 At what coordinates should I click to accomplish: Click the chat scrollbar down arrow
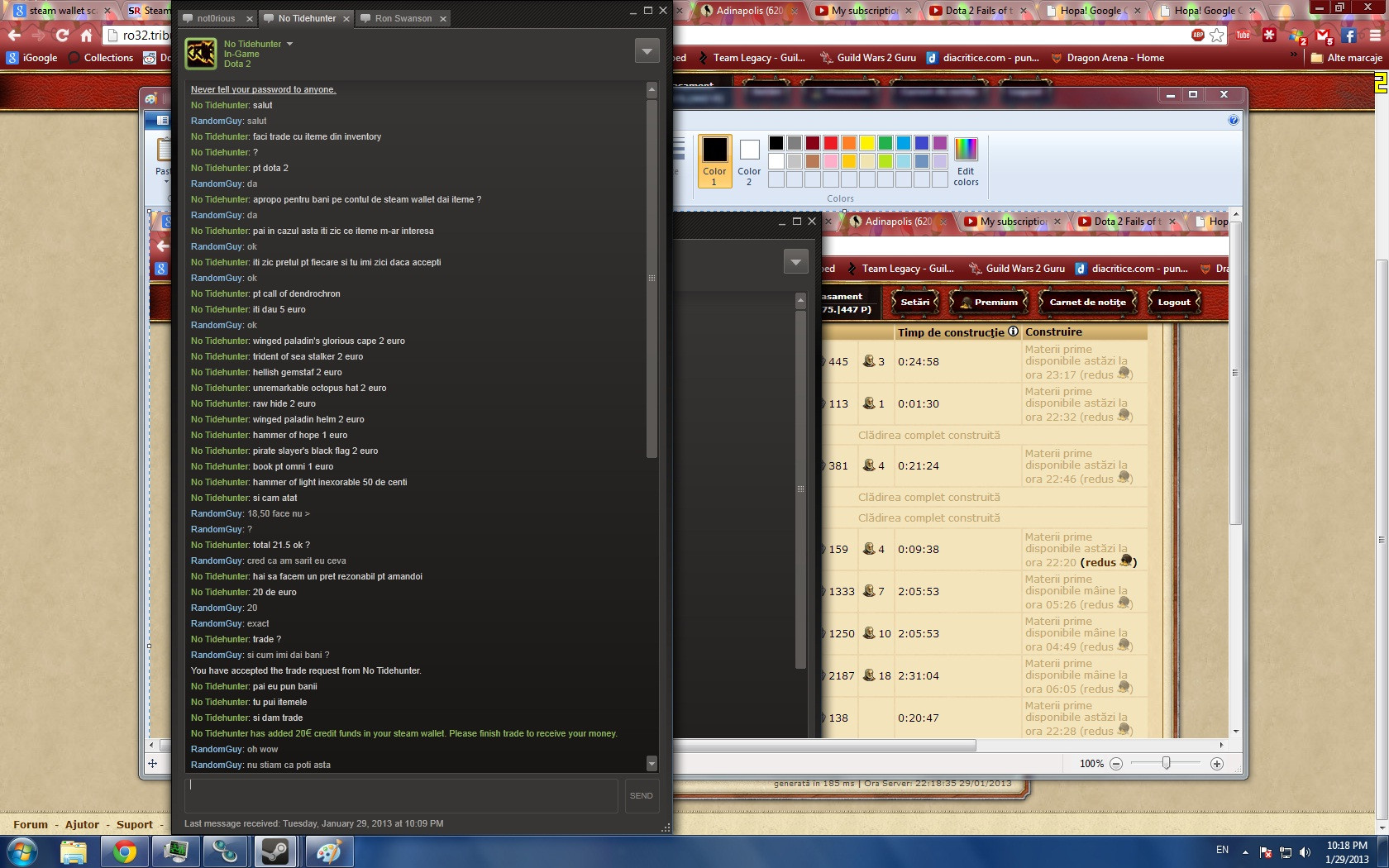point(652,763)
